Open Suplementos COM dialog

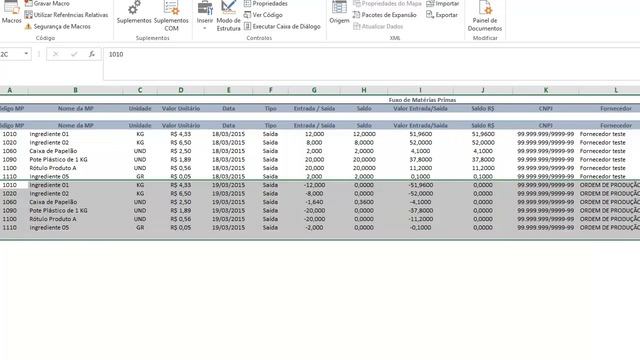pos(171,16)
